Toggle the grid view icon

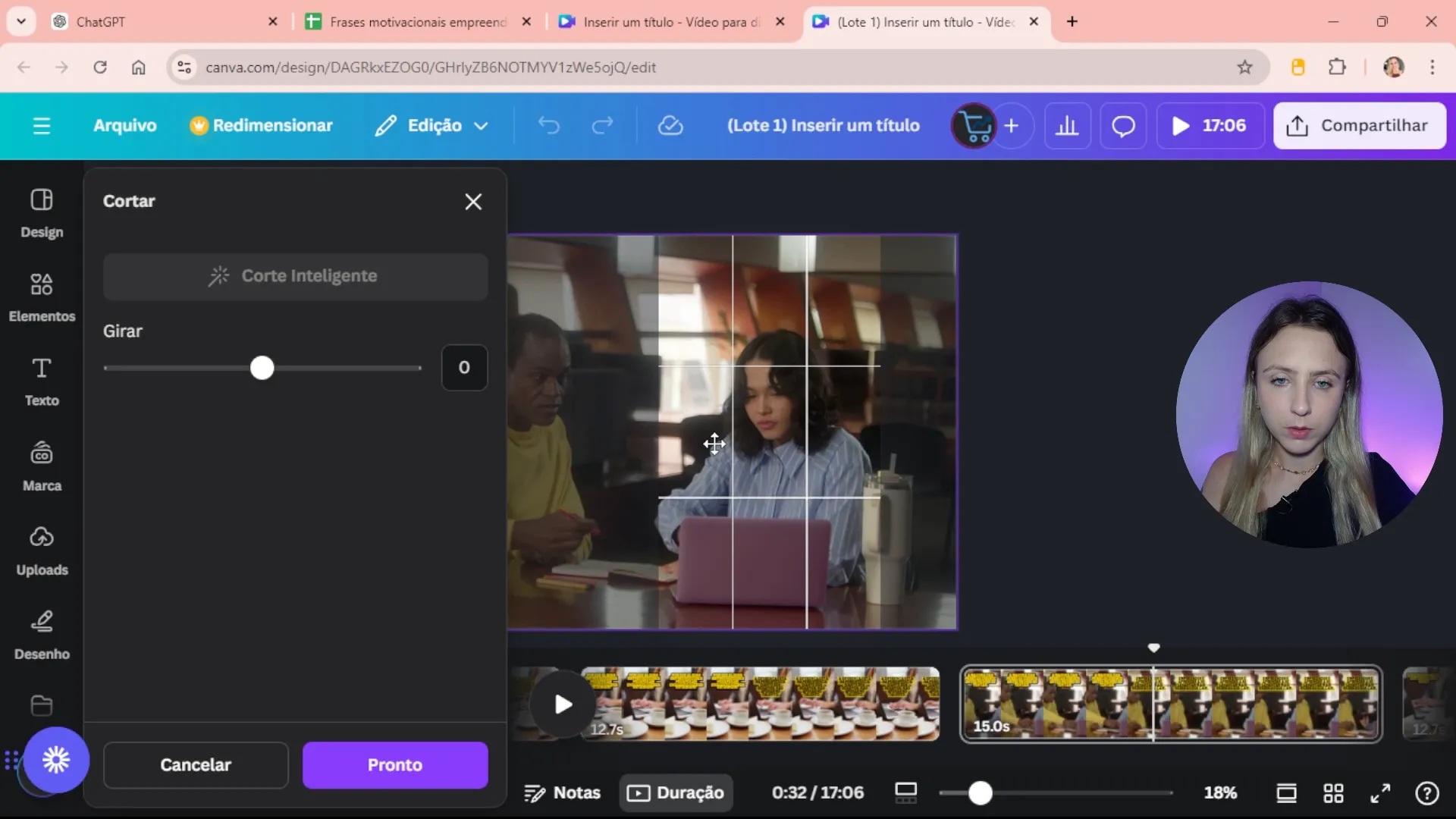[1333, 793]
